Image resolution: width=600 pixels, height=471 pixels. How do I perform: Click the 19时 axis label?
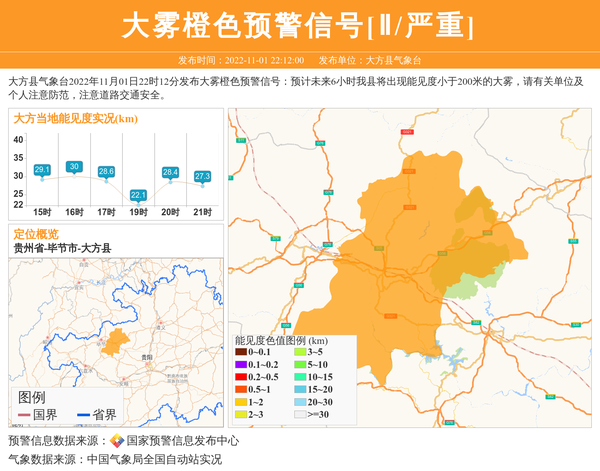click(138, 212)
